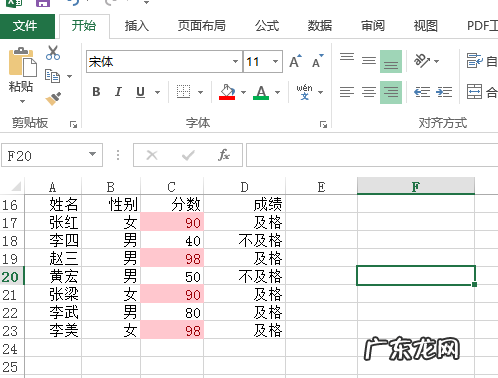Screen dimensions: 498x378
Task: Switch to the 视图 tab
Action: (x=426, y=26)
